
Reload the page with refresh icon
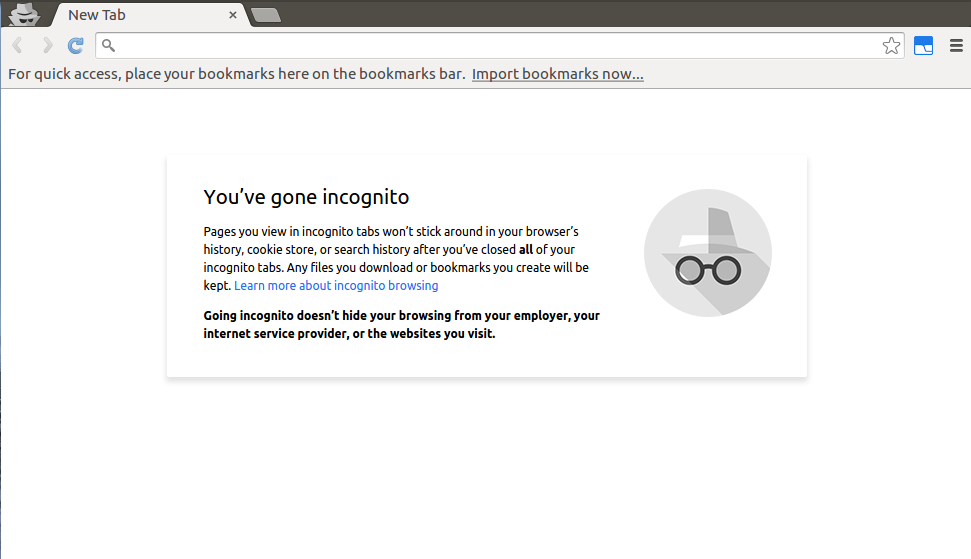(76, 45)
